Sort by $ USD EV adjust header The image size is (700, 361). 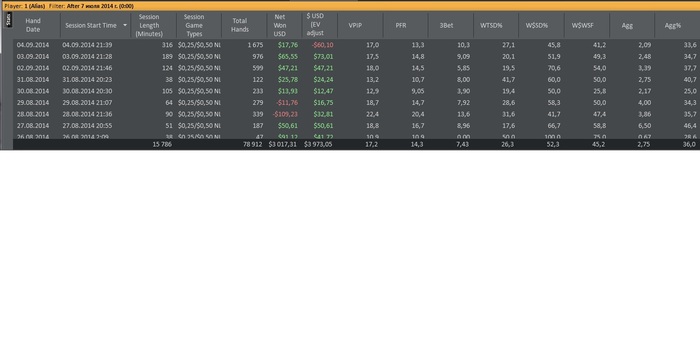[x=315, y=25]
